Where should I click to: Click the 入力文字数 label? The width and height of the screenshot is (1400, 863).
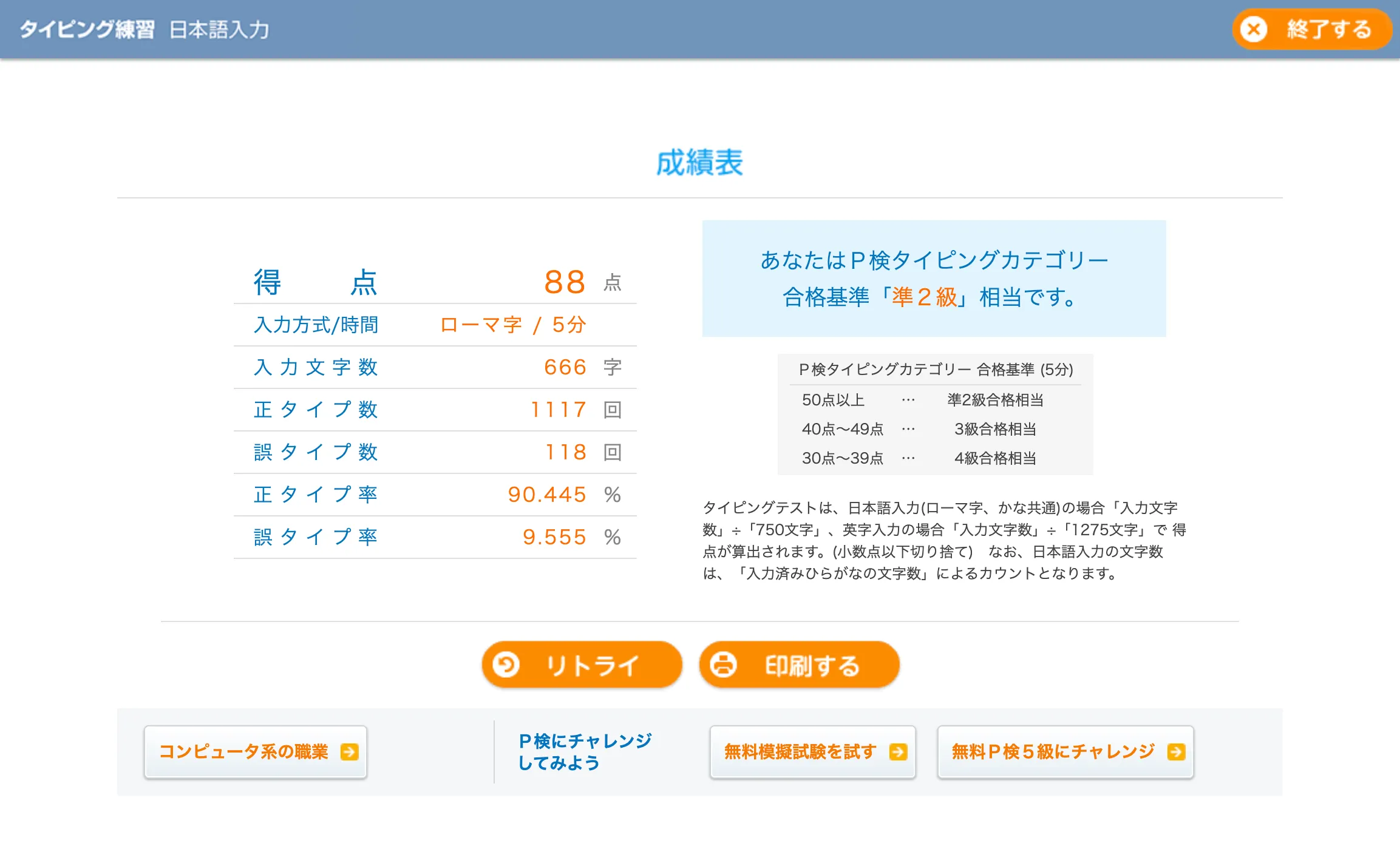(x=316, y=367)
